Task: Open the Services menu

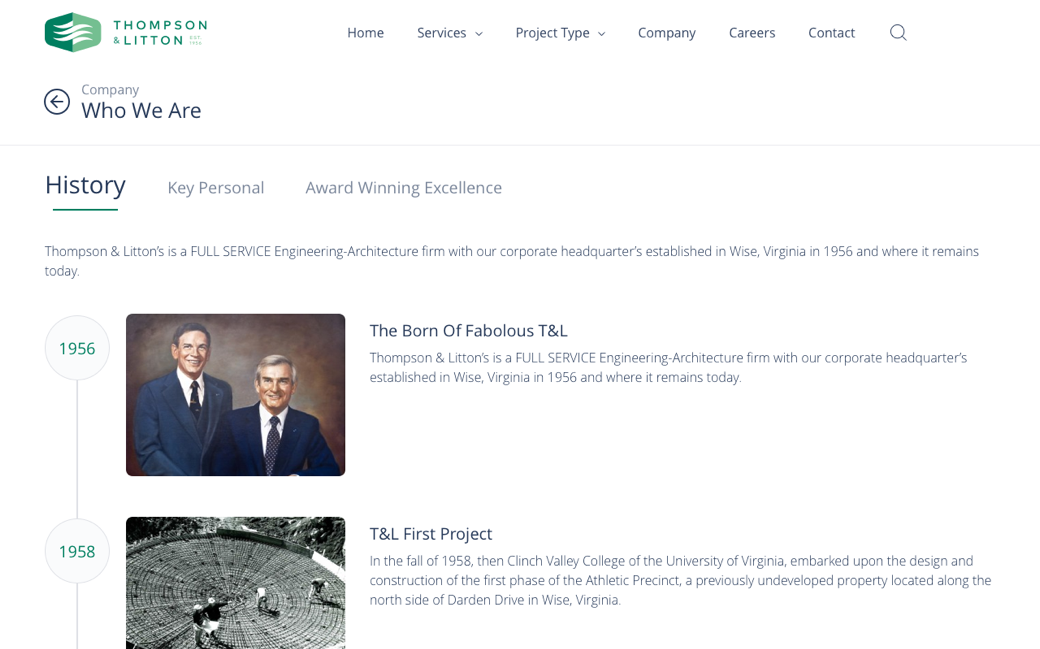Action: pyautogui.click(x=442, y=33)
